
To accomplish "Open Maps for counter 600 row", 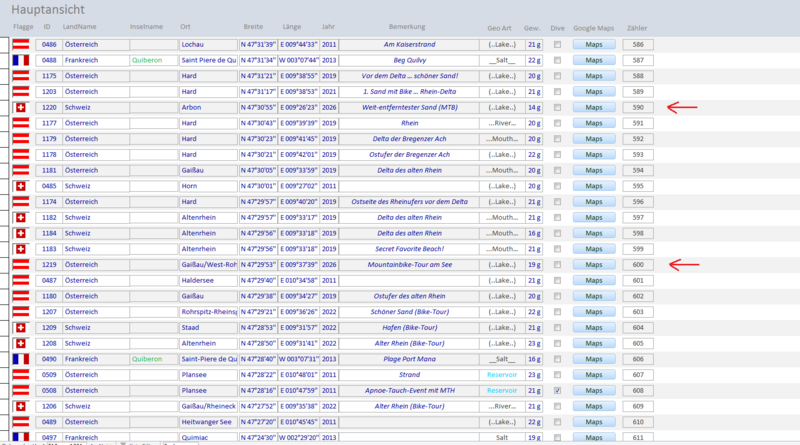I will (594, 265).
